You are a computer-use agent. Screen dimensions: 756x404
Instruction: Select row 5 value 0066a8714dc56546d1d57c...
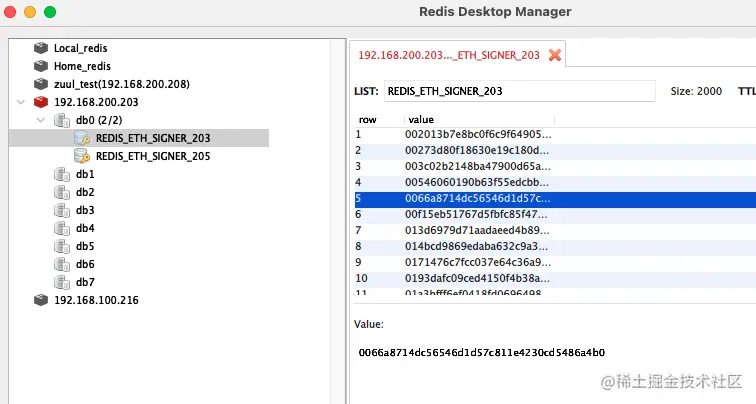(477, 198)
